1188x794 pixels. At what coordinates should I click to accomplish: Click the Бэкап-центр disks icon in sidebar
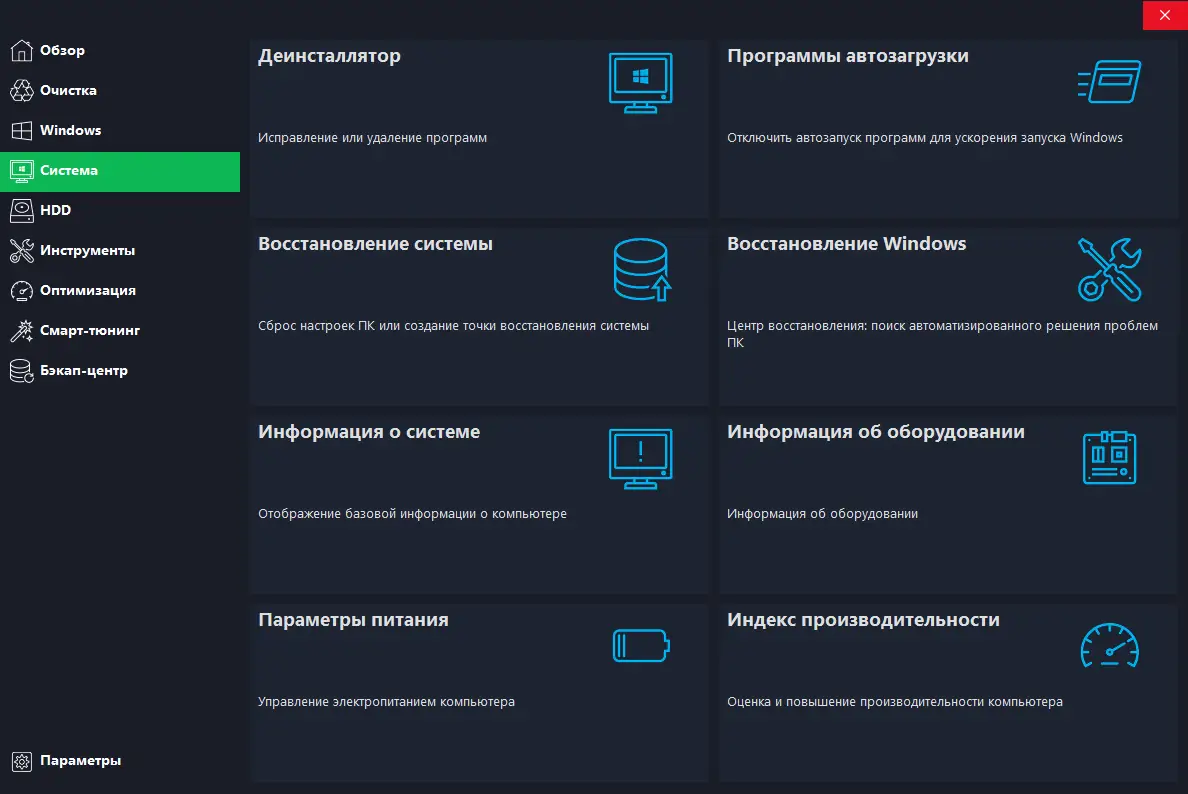click(21, 370)
